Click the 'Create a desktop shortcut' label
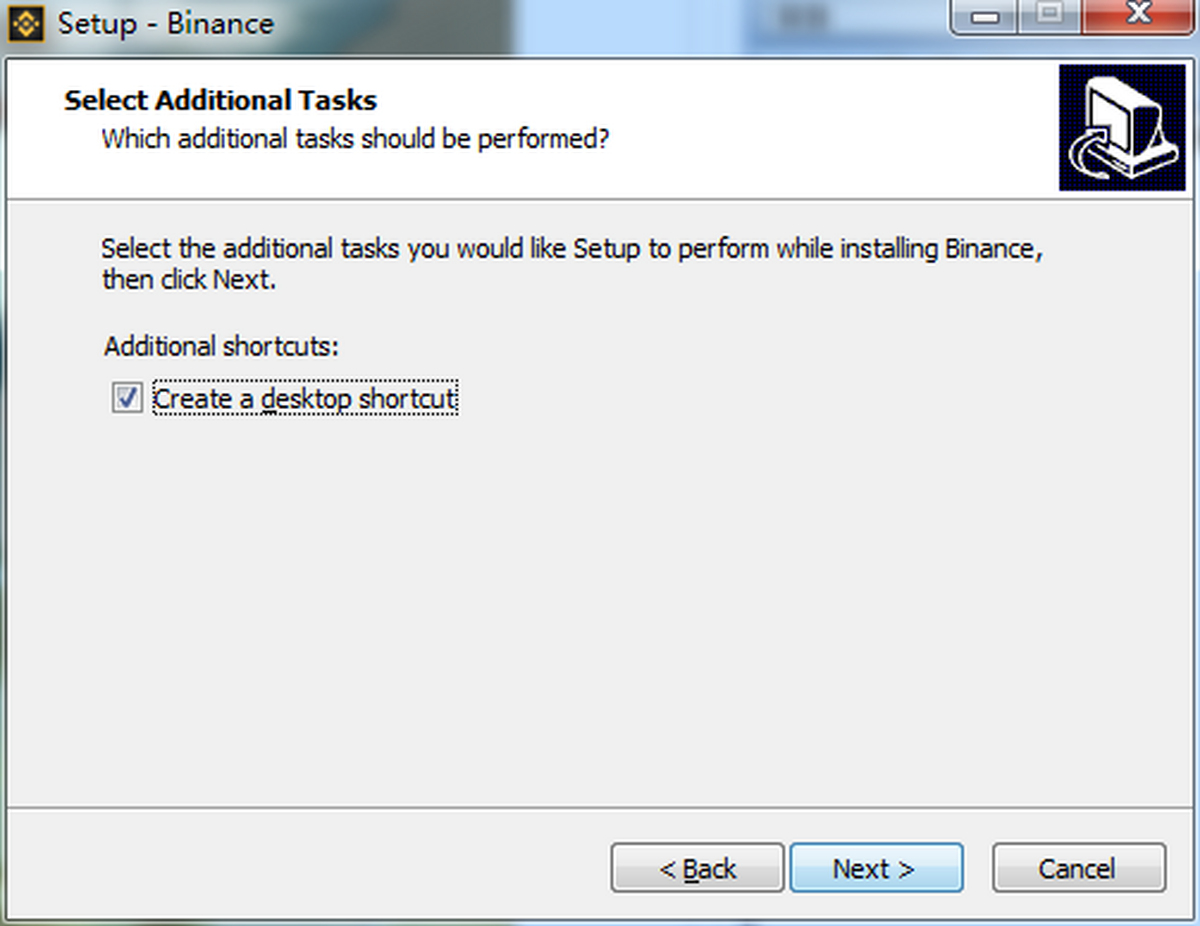1200x926 pixels. pos(305,399)
